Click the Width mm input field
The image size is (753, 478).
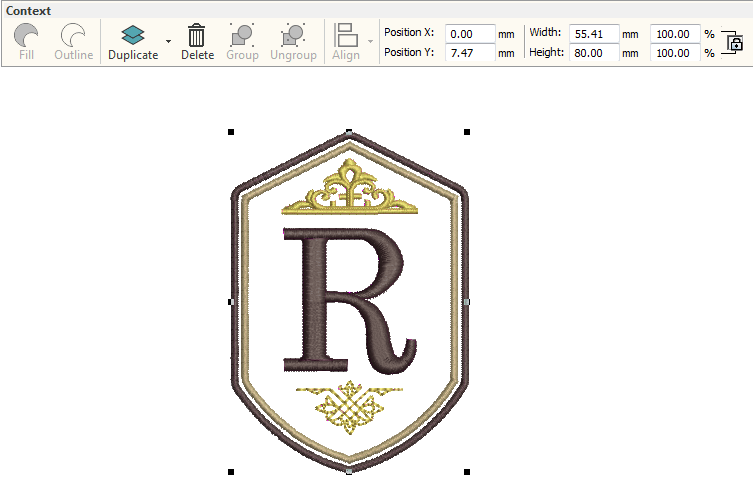coord(594,34)
